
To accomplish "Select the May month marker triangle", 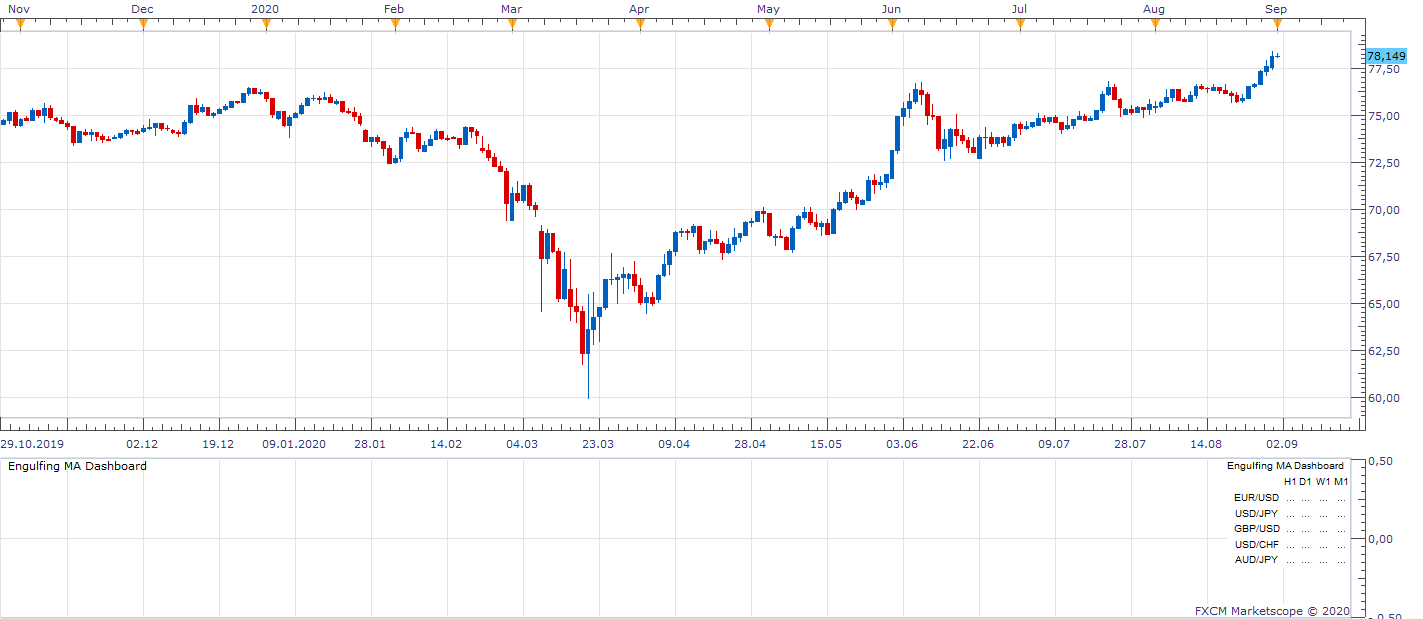I will point(768,25).
